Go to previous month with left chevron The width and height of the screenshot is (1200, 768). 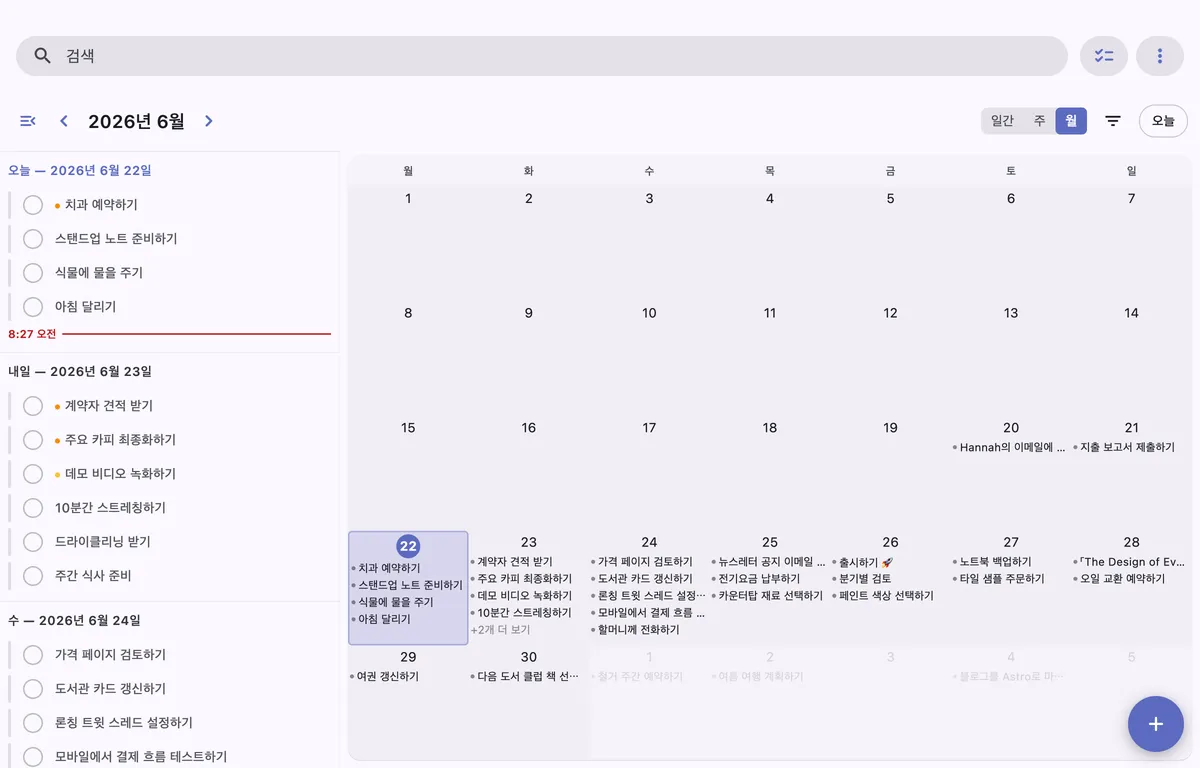(64, 121)
